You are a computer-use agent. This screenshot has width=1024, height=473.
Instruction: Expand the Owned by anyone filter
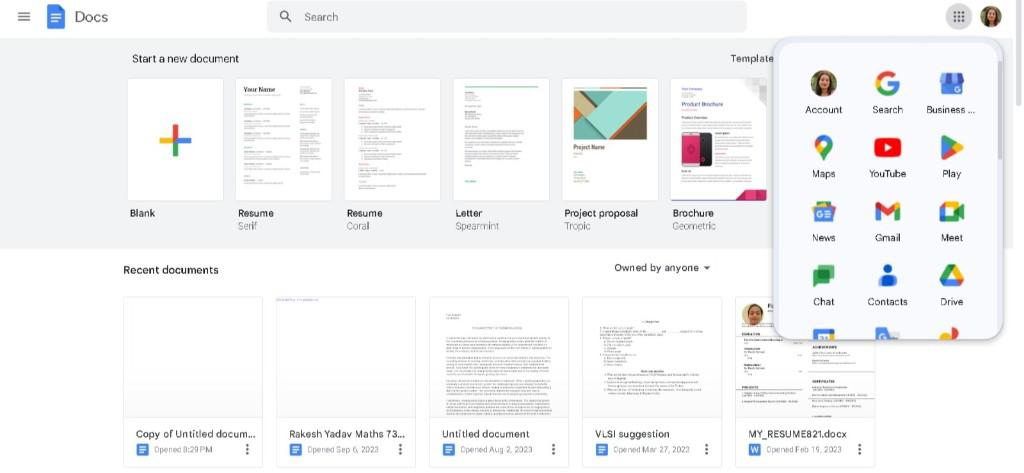point(662,268)
